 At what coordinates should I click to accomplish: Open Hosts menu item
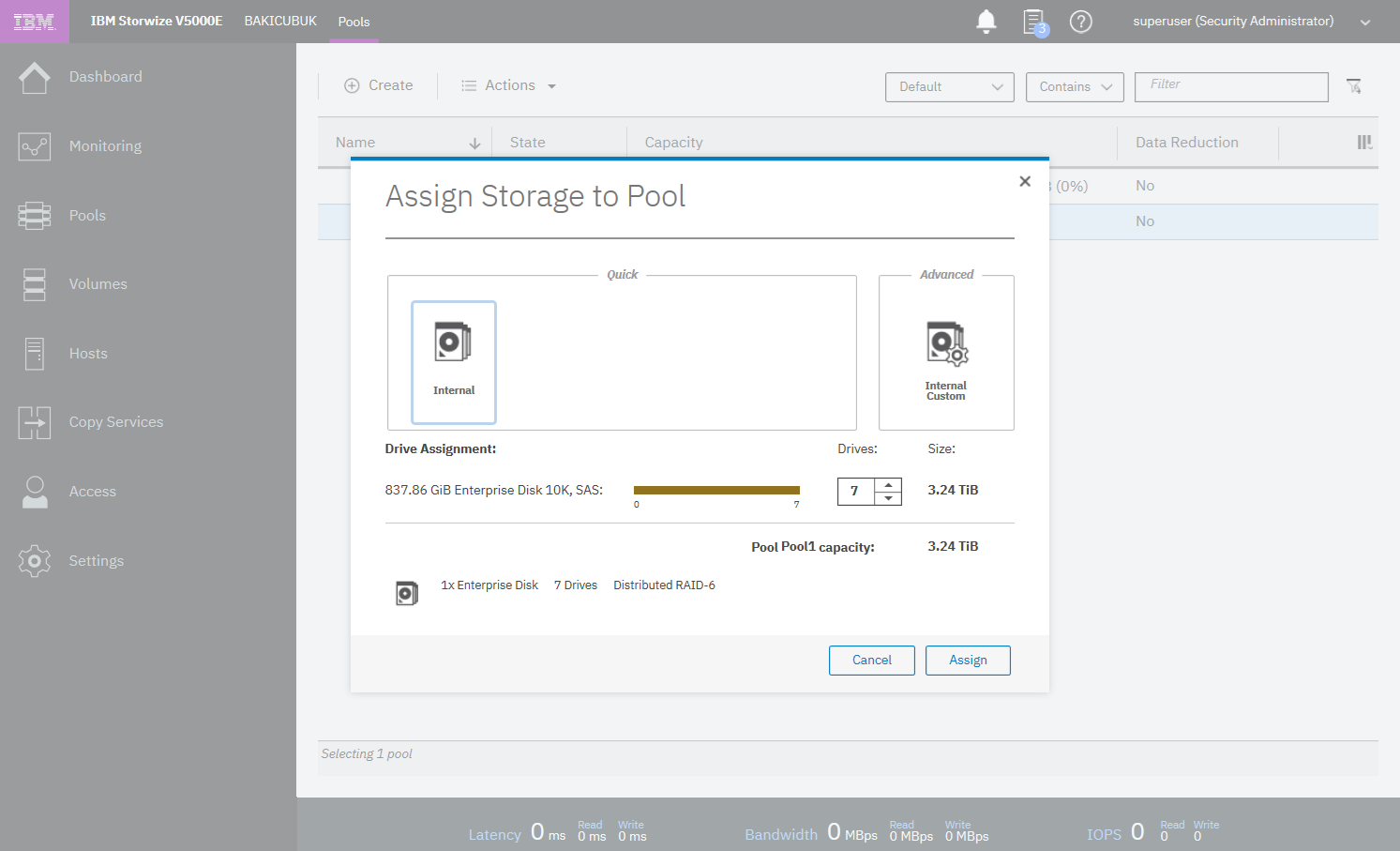click(88, 354)
